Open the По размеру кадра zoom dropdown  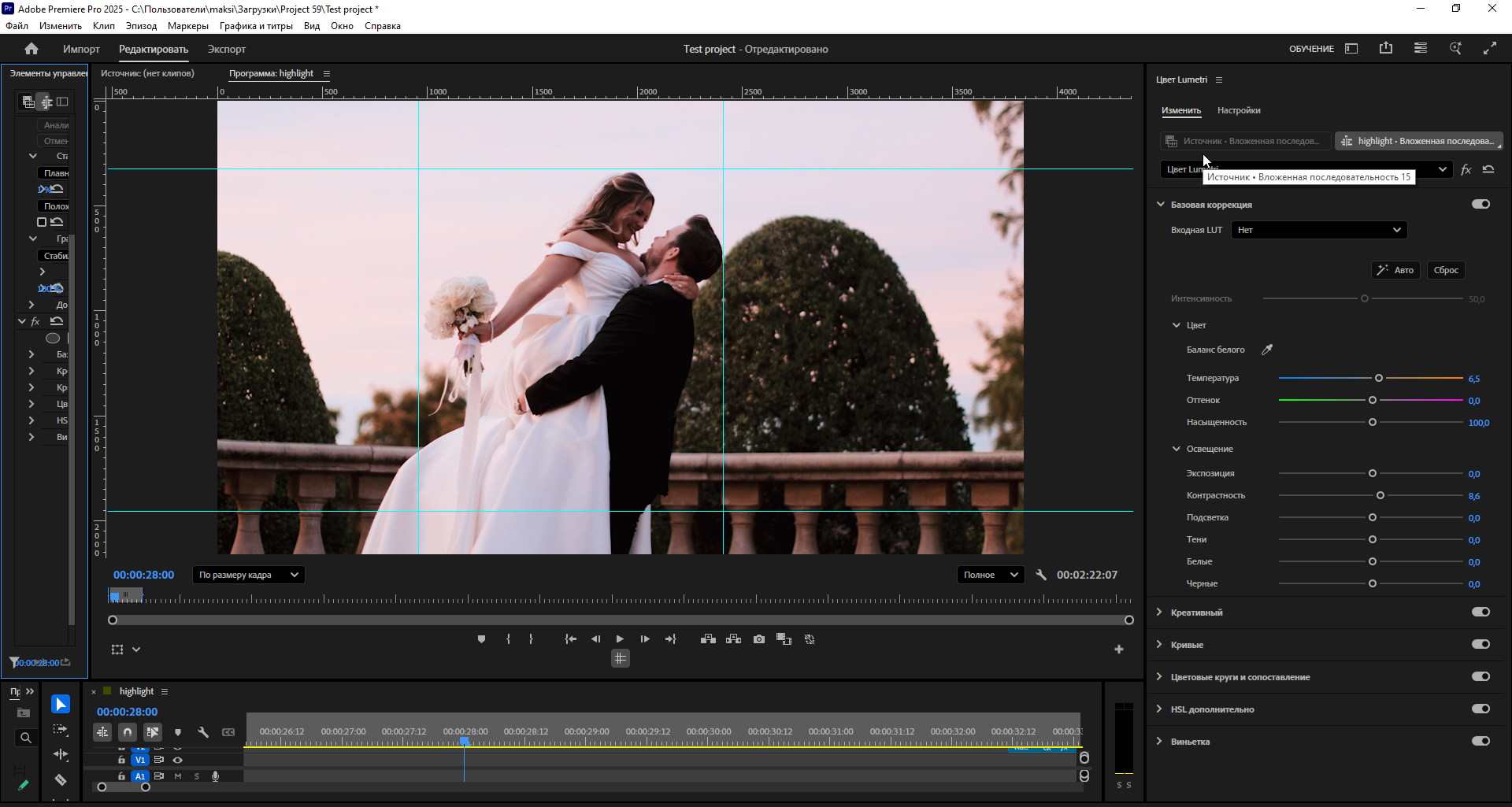[x=248, y=575]
